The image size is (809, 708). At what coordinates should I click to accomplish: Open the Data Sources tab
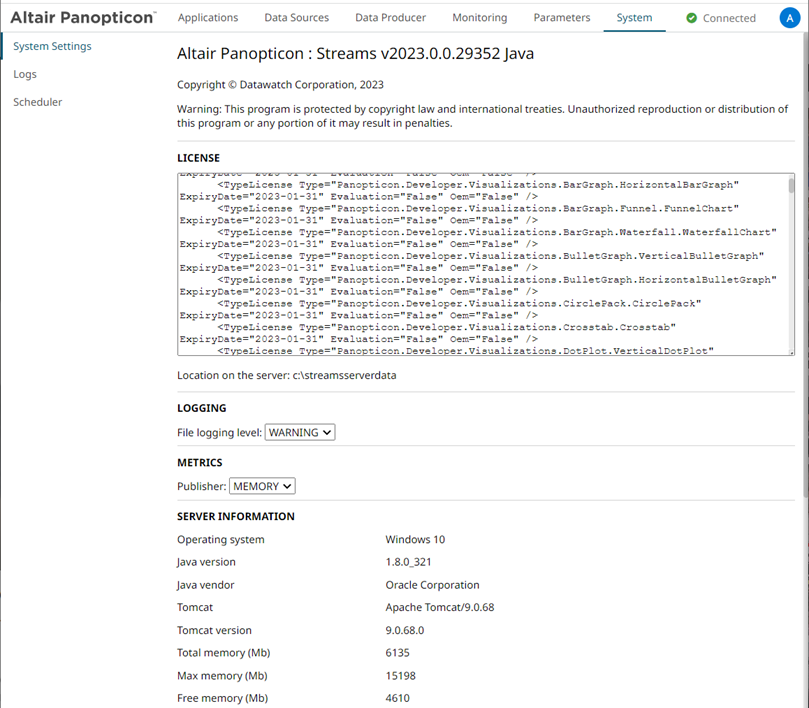(297, 18)
